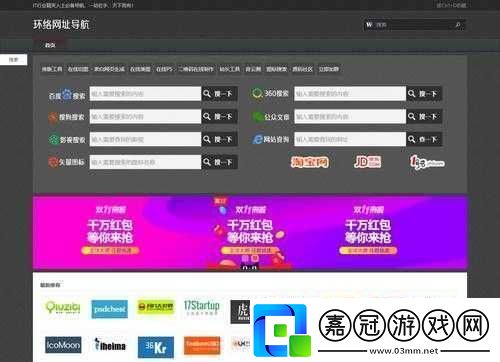This screenshot has height=362, width=500.
Task: Open the 二维码在线制作 tag link
Action: click(196, 69)
